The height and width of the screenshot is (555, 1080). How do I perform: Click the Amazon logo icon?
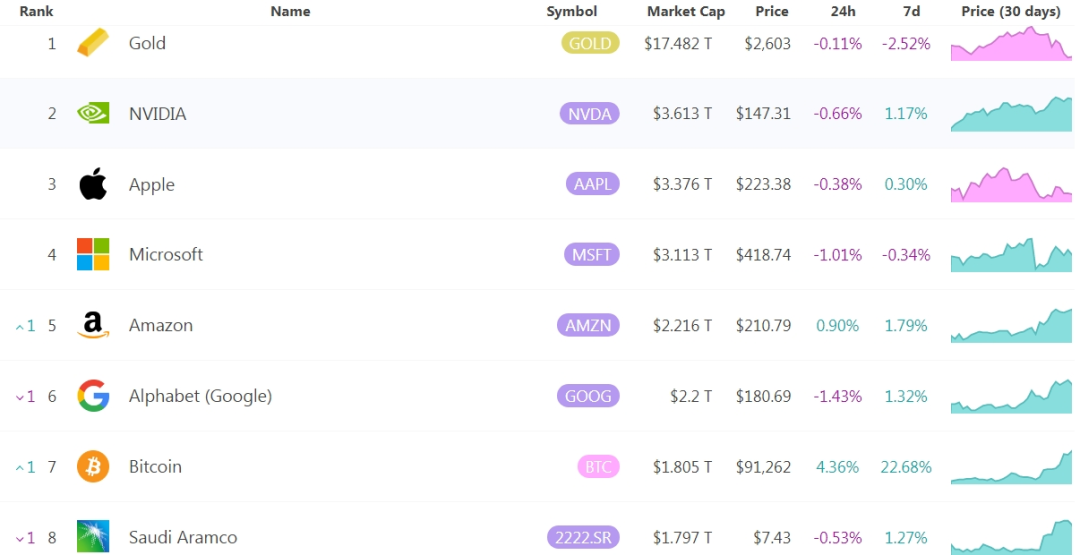tap(93, 325)
